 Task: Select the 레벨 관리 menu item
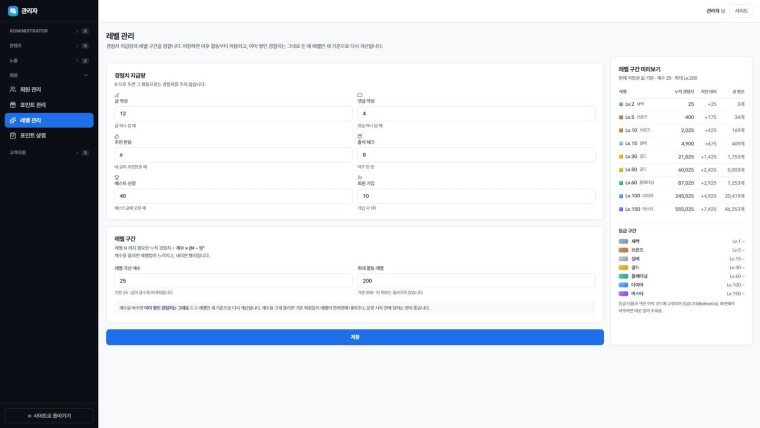(x=49, y=120)
